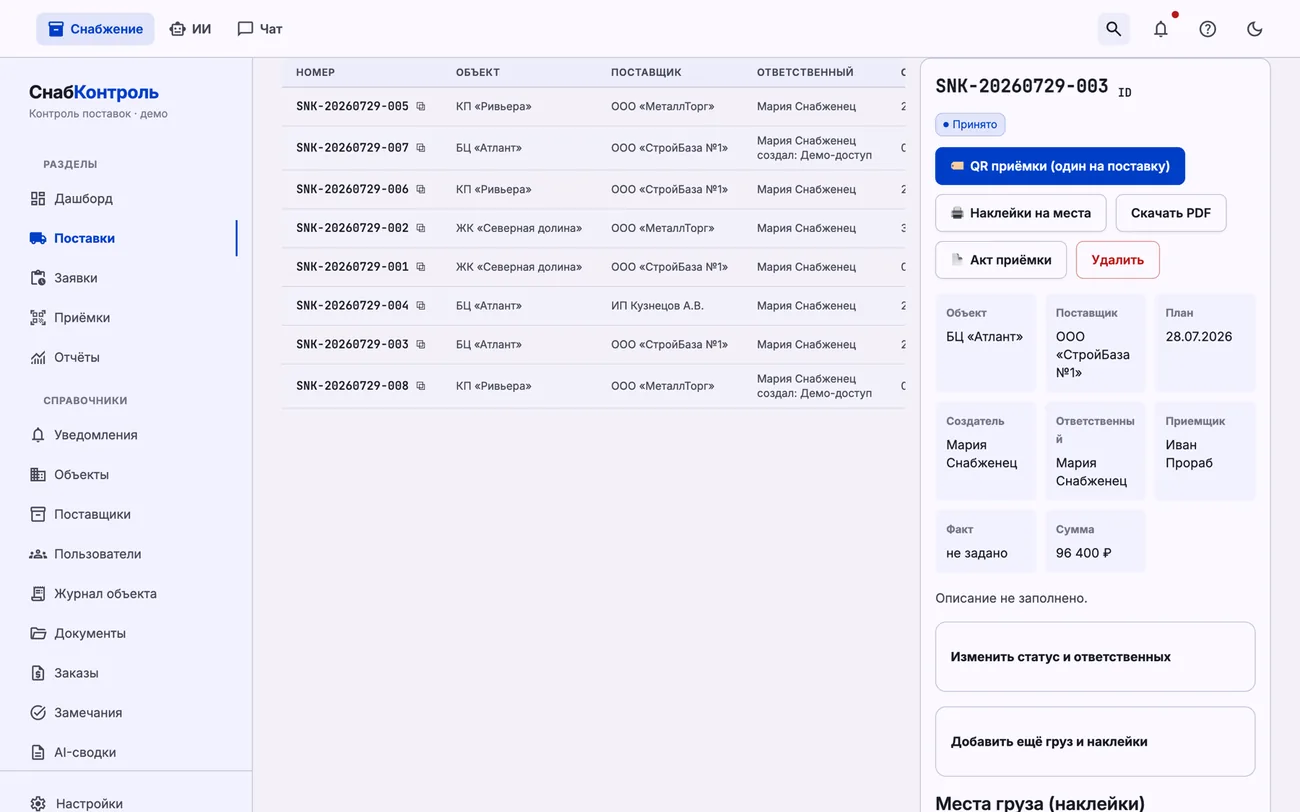Copy number SNK-20260729-004 with copy icon
The height and width of the screenshot is (812, 1300).
click(421, 306)
